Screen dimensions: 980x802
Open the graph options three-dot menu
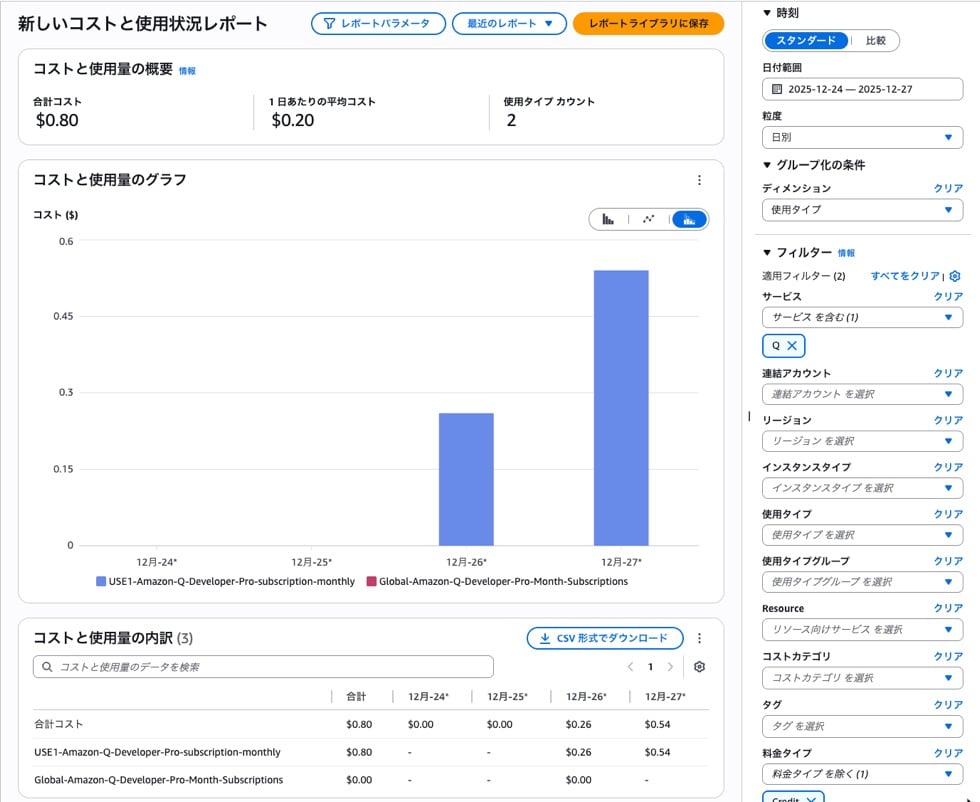pyautogui.click(x=700, y=180)
